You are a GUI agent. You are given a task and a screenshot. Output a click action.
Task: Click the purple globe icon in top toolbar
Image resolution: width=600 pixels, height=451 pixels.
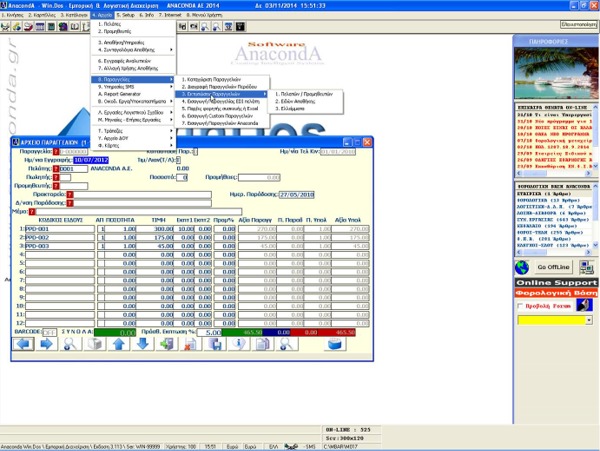pyautogui.click(x=63, y=27)
